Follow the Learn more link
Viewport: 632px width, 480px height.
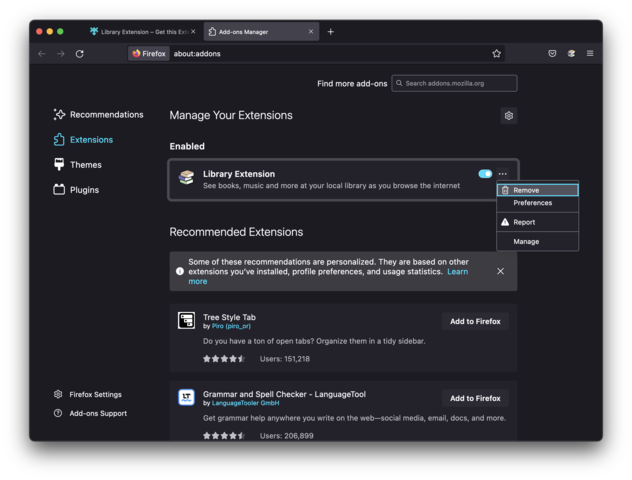click(458, 272)
